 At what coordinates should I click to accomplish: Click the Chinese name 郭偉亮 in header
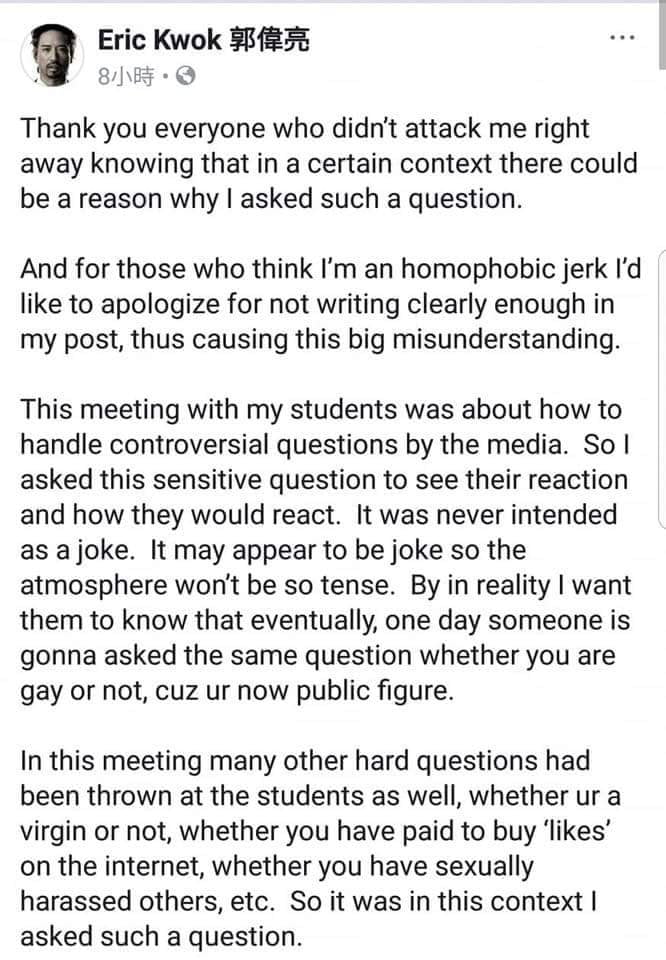269,40
